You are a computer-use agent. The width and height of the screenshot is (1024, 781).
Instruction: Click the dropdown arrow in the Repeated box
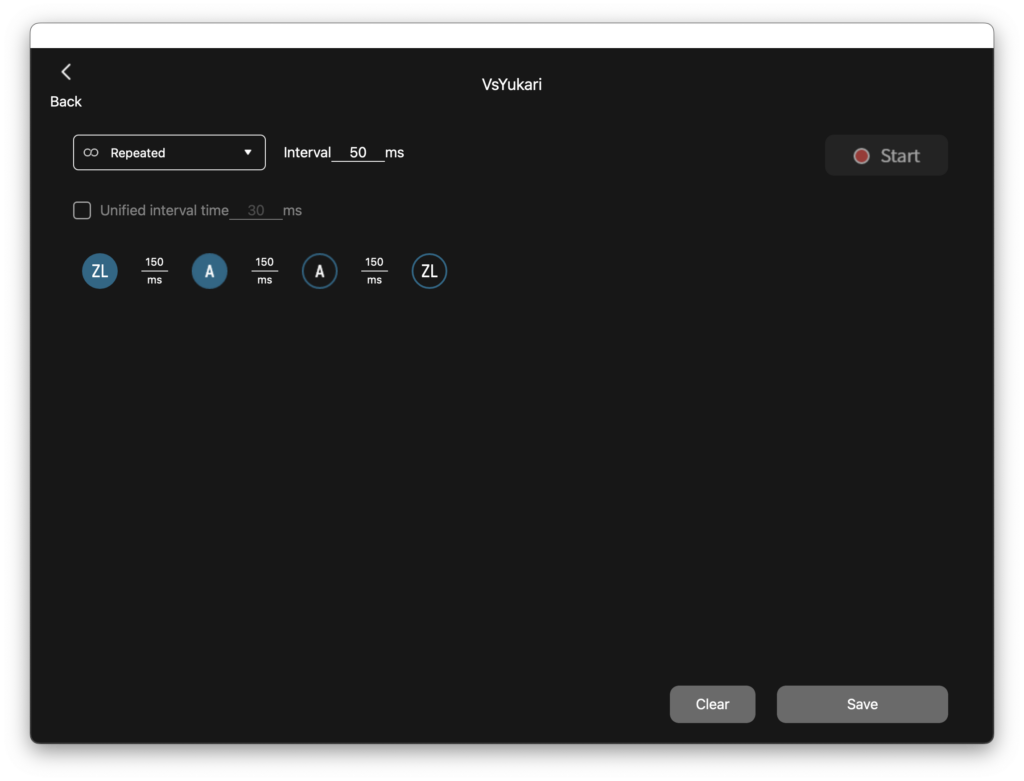(248, 153)
